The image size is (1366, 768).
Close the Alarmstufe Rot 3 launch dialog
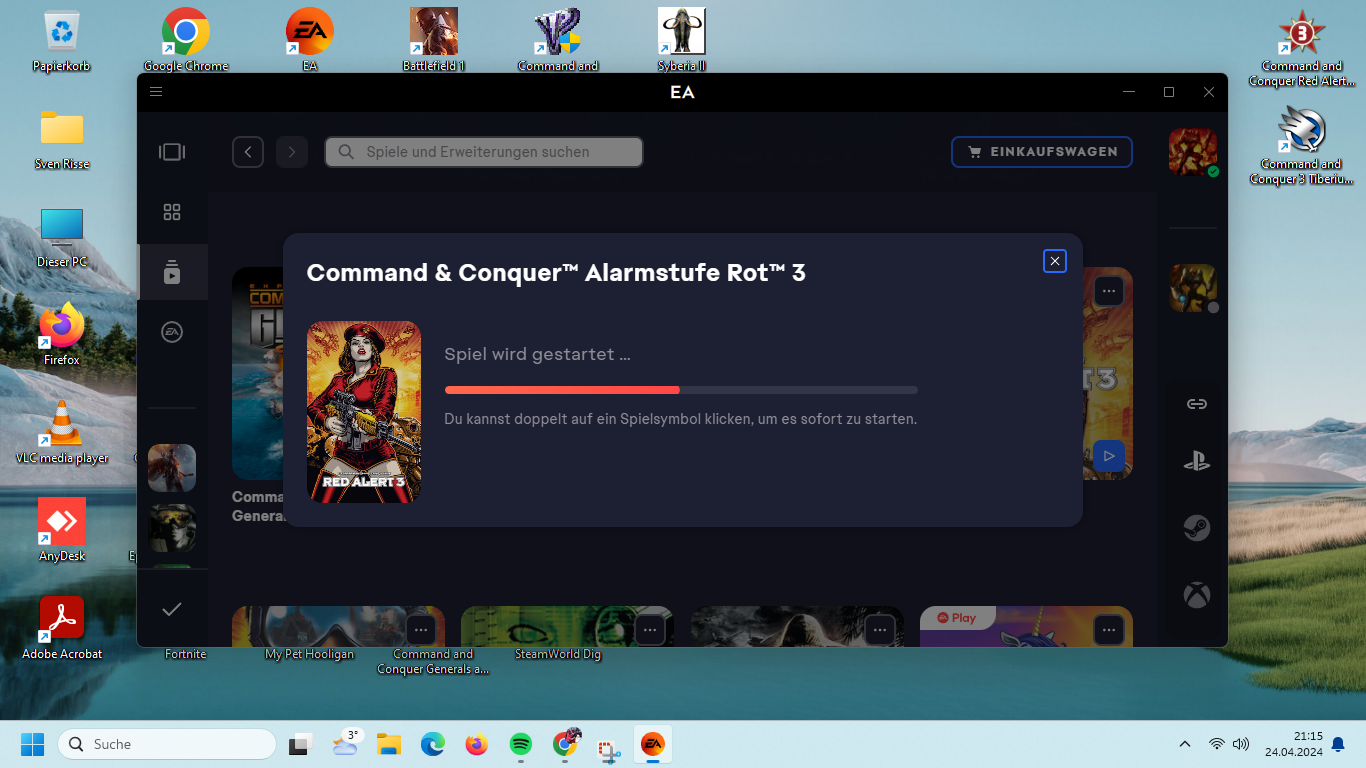tap(1054, 261)
